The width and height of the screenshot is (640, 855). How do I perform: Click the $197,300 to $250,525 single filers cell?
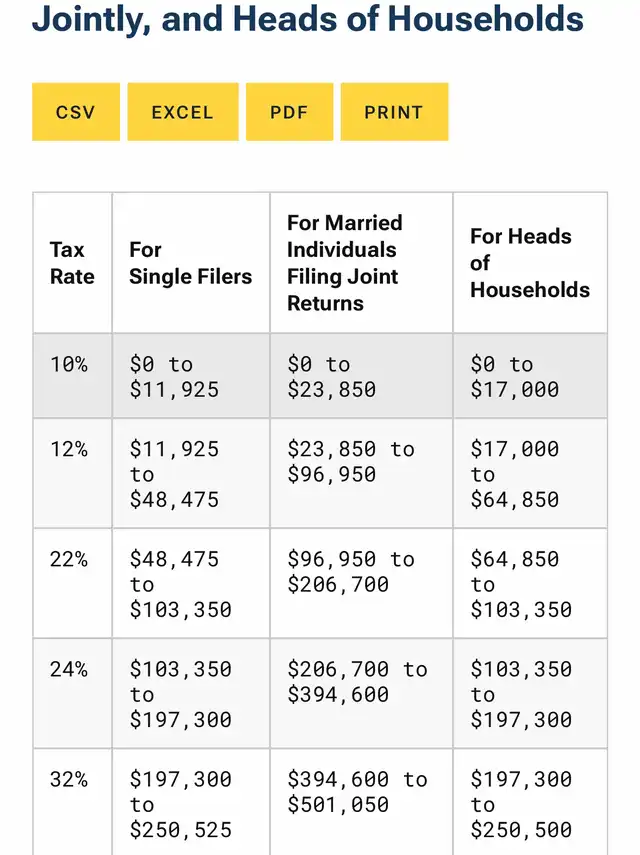[x=180, y=804]
